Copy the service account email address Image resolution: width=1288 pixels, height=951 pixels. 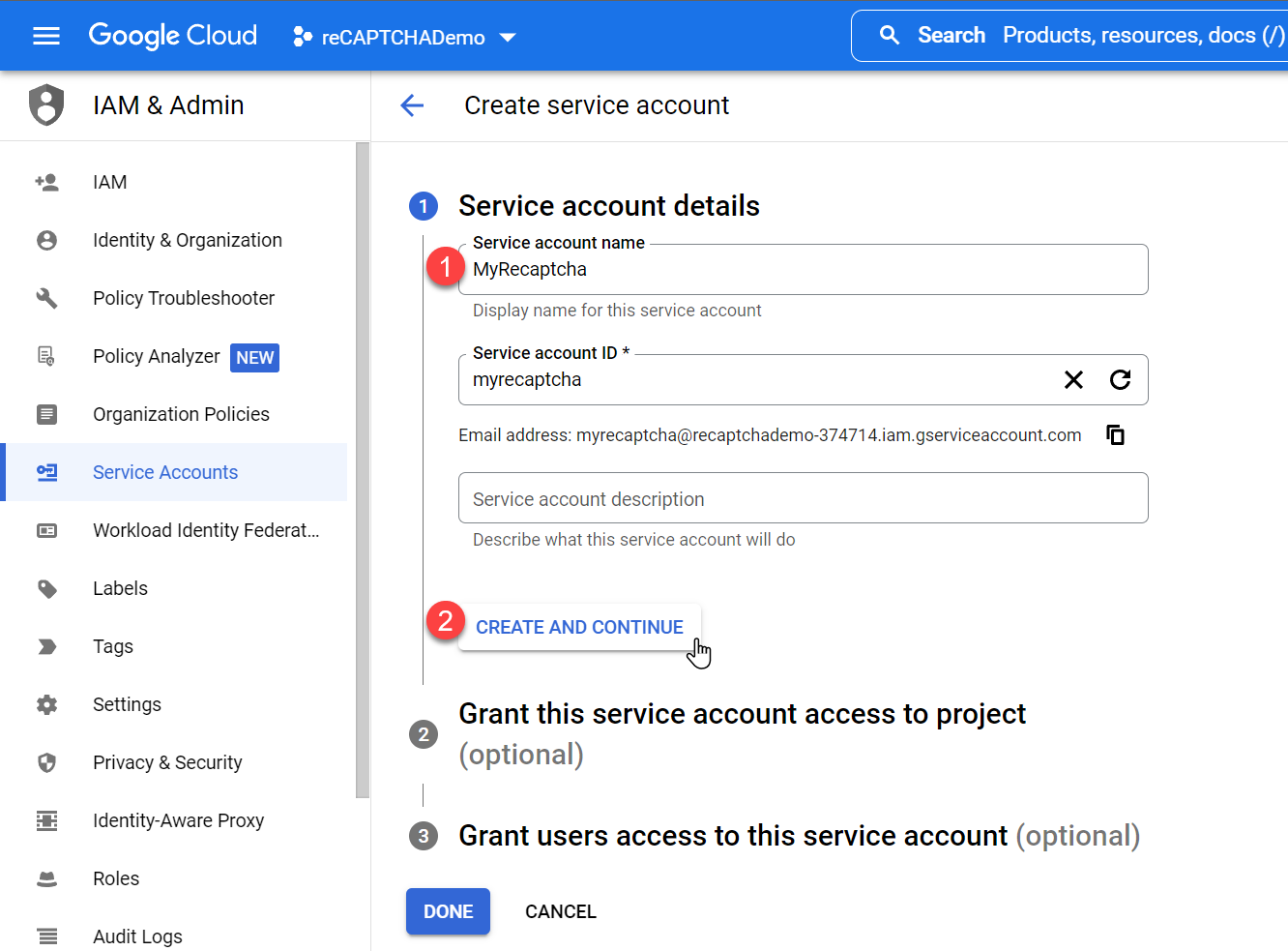1115,434
